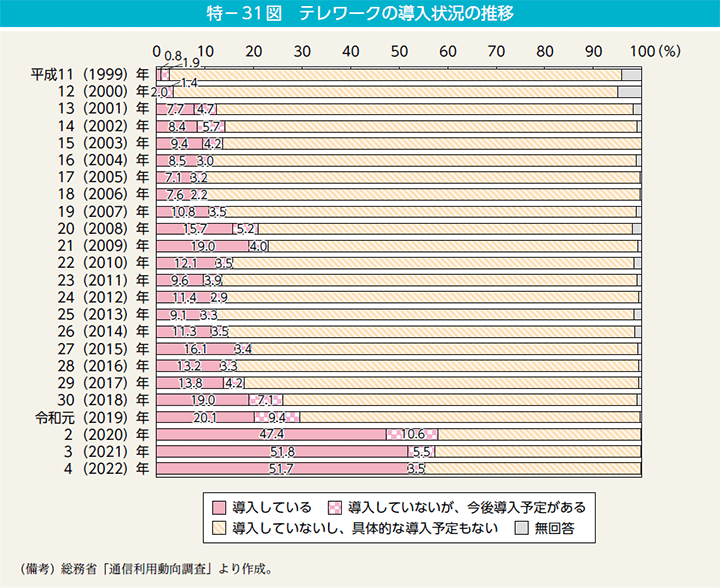720x588 pixels.
Task: Click the pink '導入している' legend swatch
Action: point(219,508)
